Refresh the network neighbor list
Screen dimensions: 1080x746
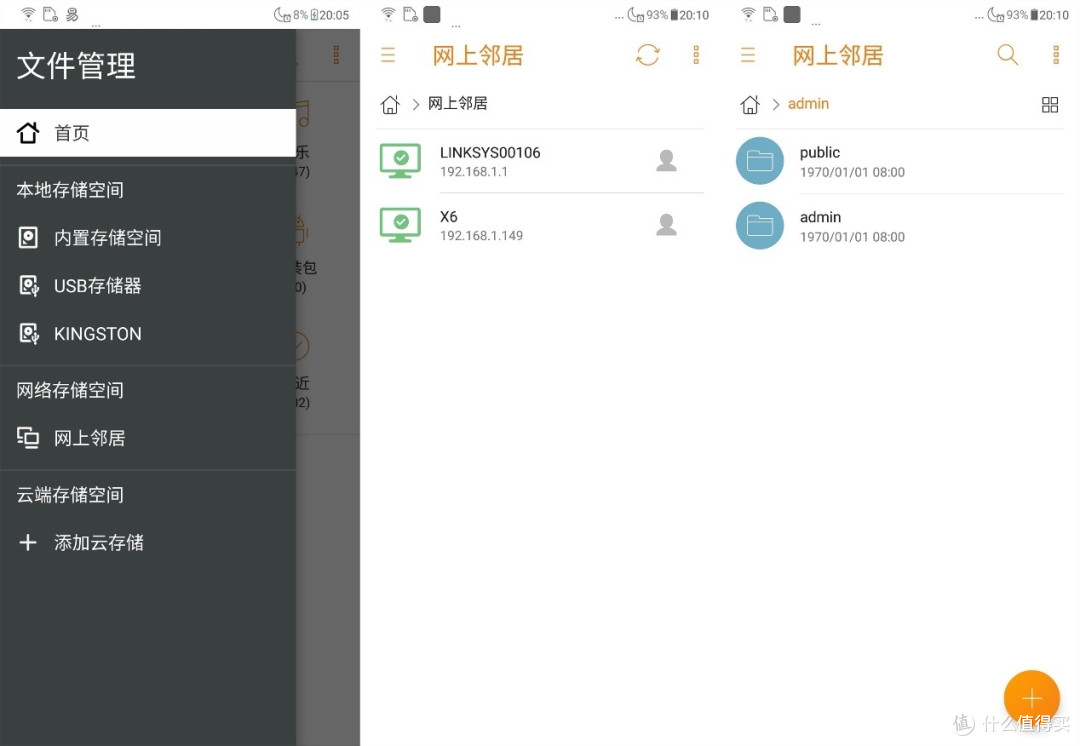click(x=647, y=54)
